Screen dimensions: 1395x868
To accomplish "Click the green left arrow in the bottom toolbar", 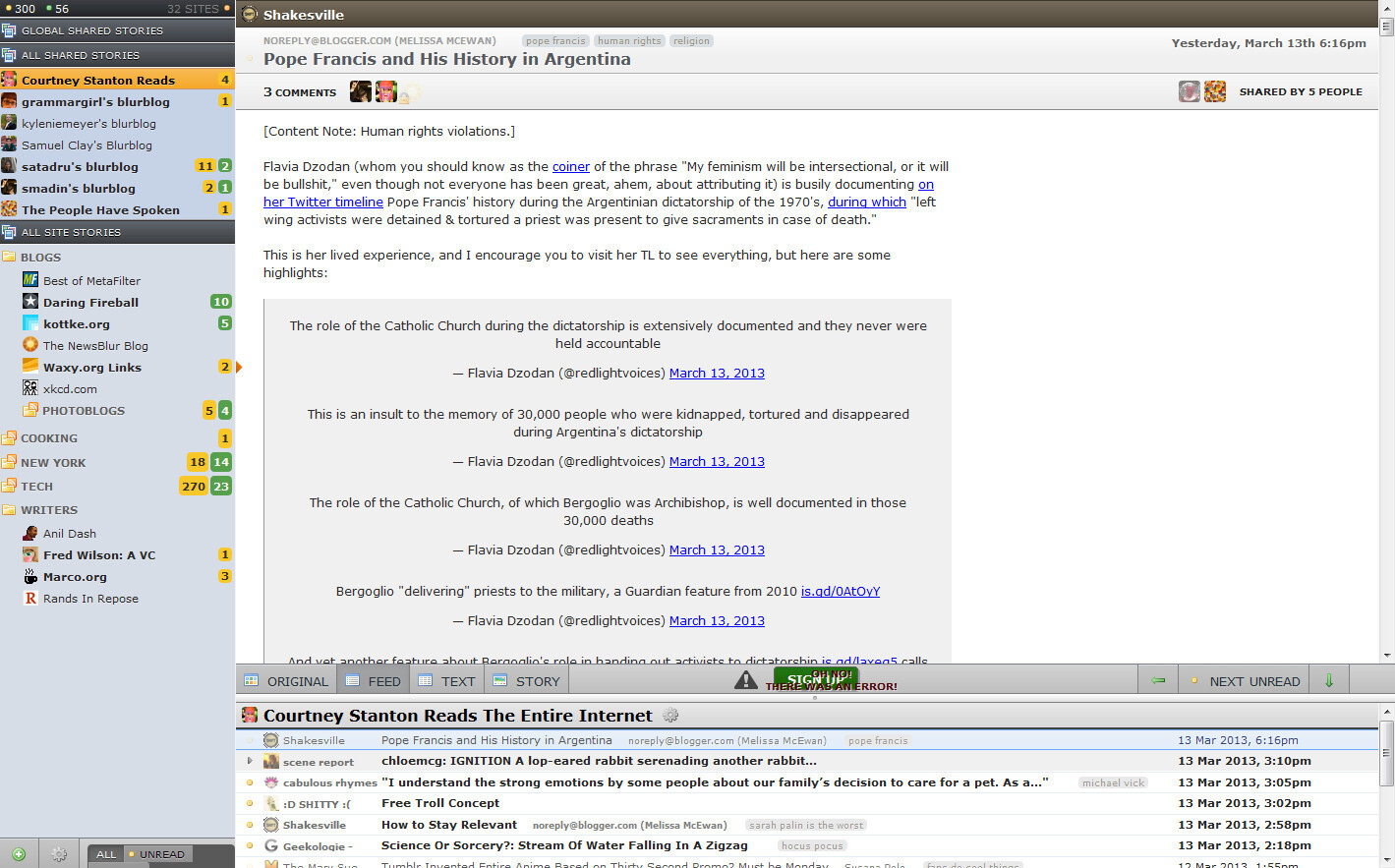I will point(1159,679).
